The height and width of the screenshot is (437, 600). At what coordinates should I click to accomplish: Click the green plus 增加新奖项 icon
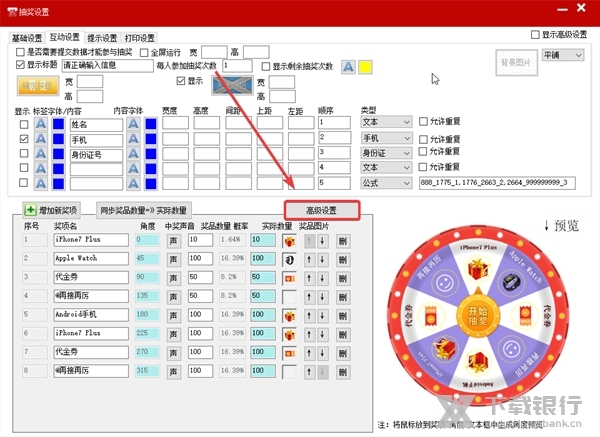click(x=30, y=210)
